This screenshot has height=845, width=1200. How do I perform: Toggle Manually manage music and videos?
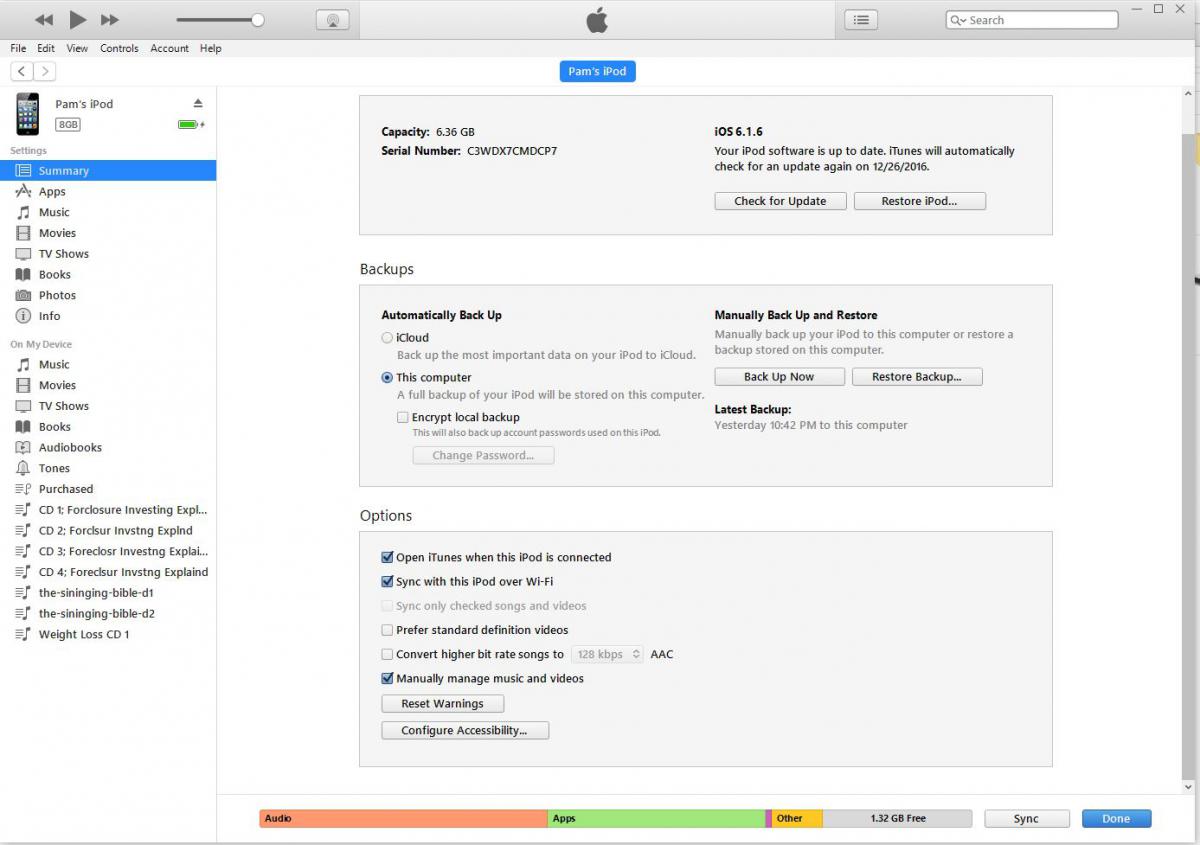pyautogui.click(x=387, y=678)
